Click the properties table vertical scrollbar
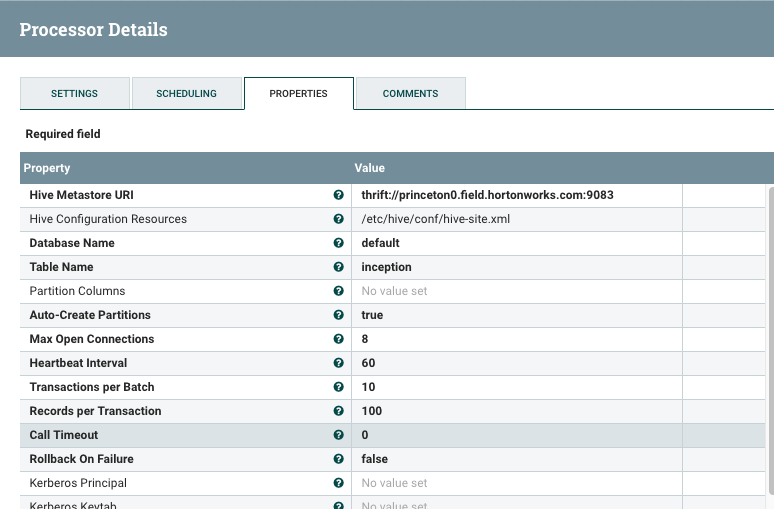Viewport: 774px width, 516px height. pos(769,340)
